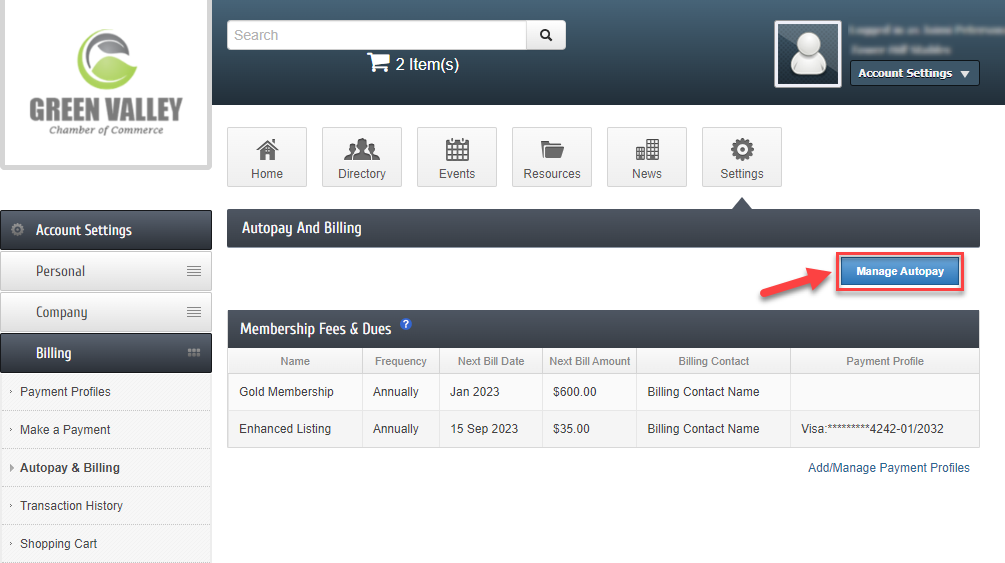The image size is (1005, 563).
Task: Select the Billing sidebar section
Action: (106, 353)
